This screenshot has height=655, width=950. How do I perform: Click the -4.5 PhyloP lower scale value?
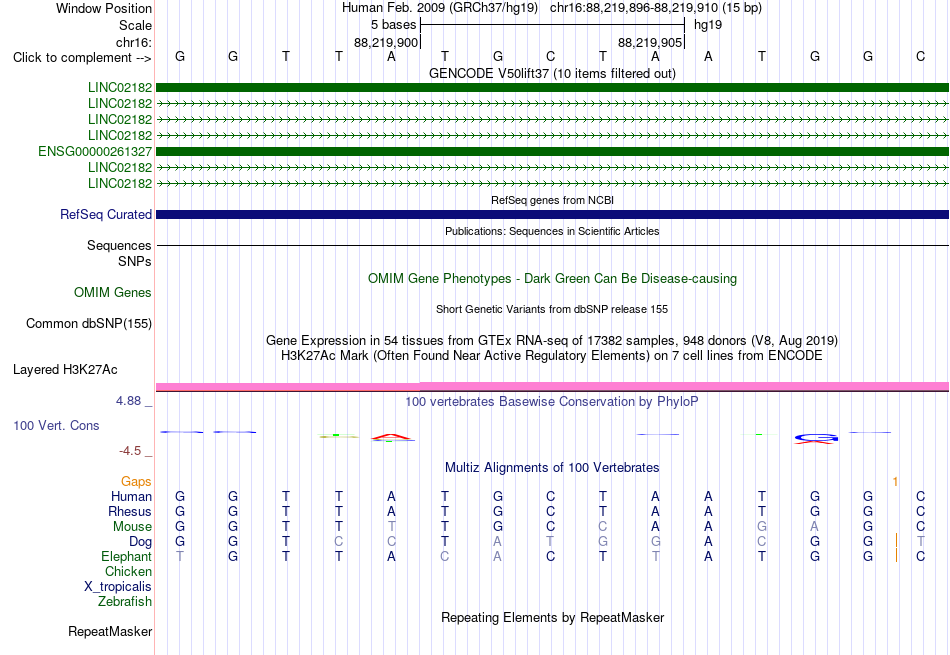(130, 451)
